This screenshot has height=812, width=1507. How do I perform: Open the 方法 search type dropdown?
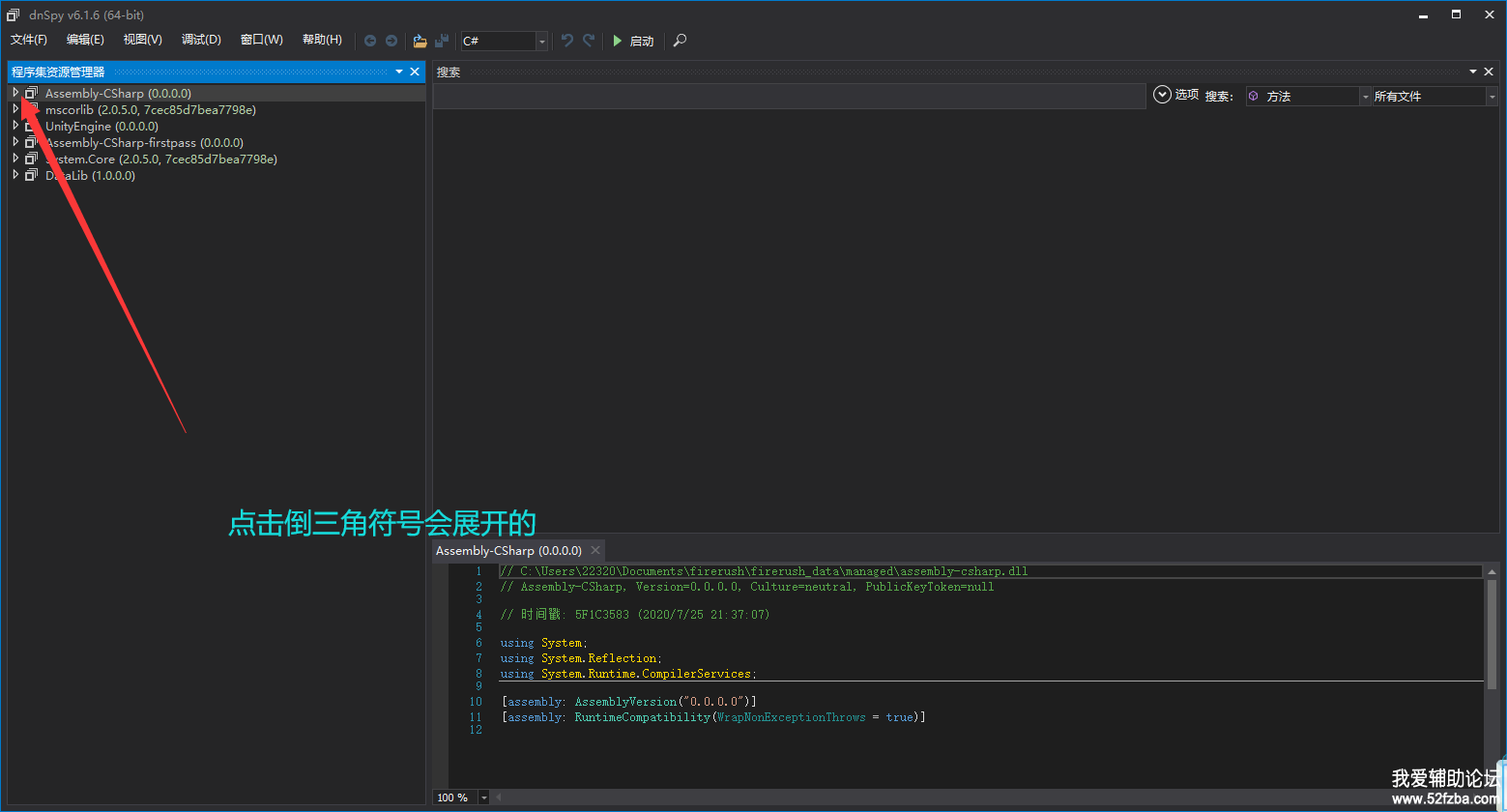tap(1308, 96)
